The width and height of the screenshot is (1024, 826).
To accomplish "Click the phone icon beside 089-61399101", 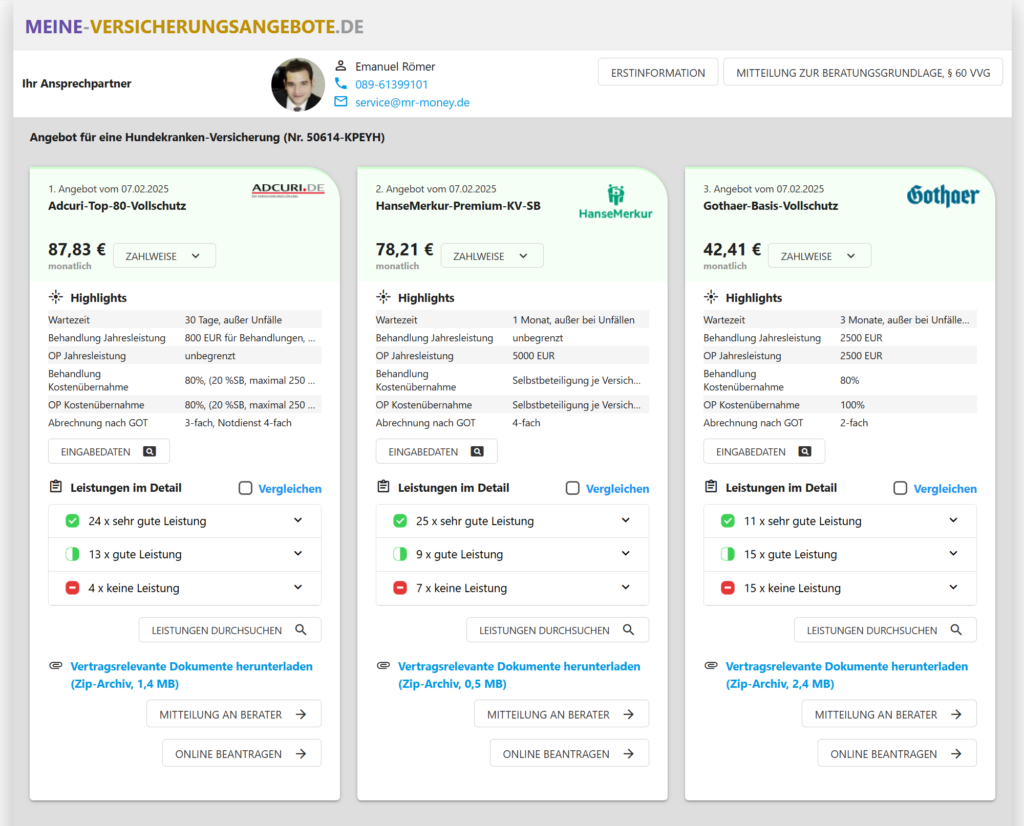I will 341,84.
